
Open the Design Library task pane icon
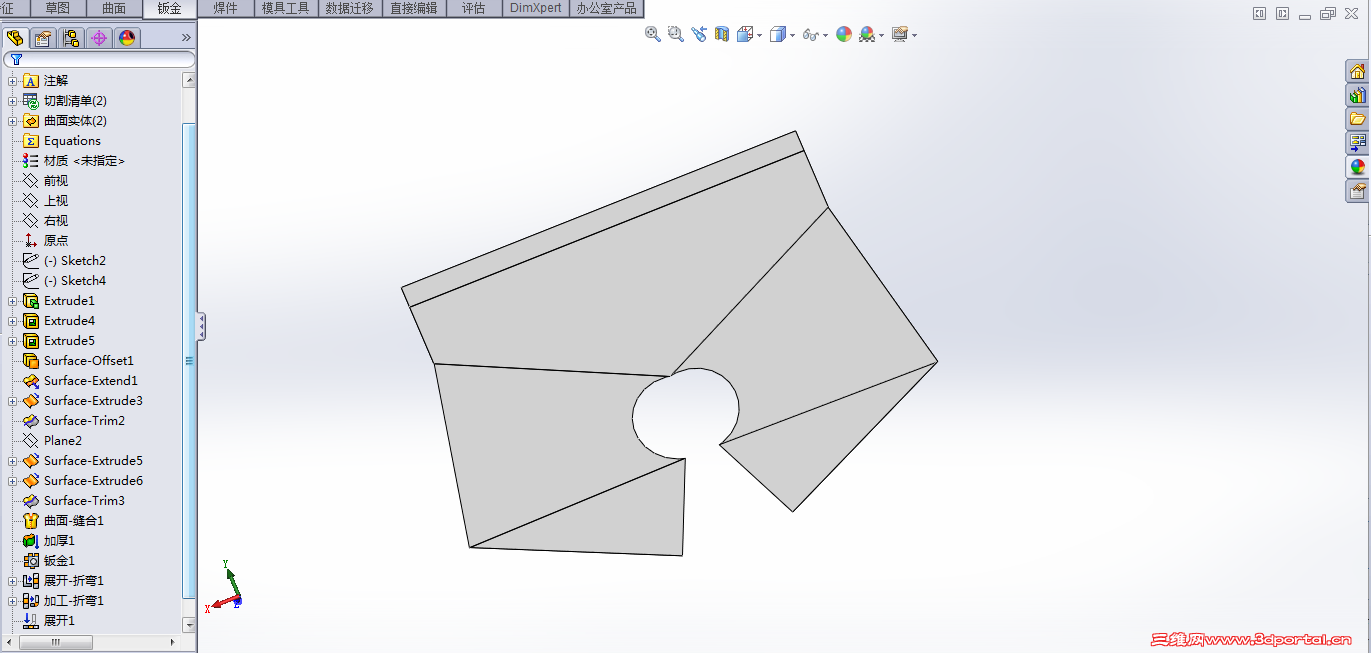pos(1357,95)
